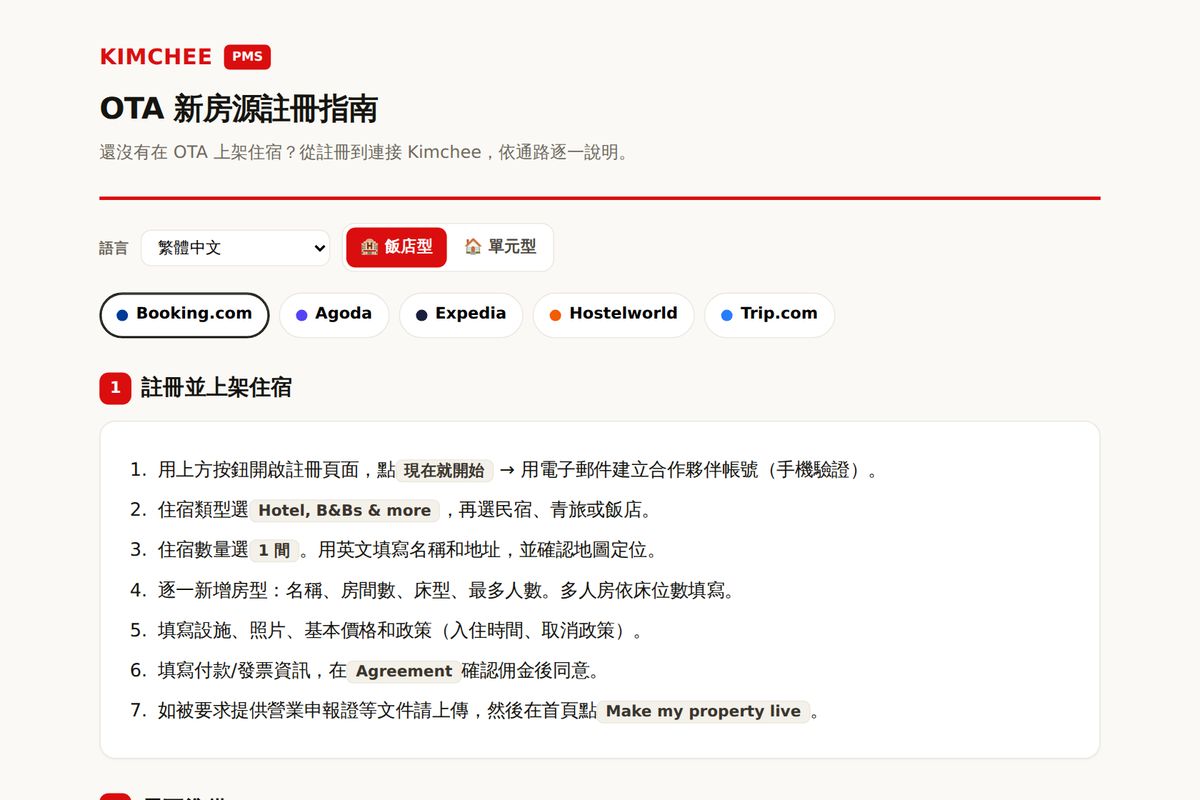Image resolution: width=1200 pixels, height=800 pixels.
Task: Click the Make my property live label
Action: pyautogui.click(x=703, y=711)
